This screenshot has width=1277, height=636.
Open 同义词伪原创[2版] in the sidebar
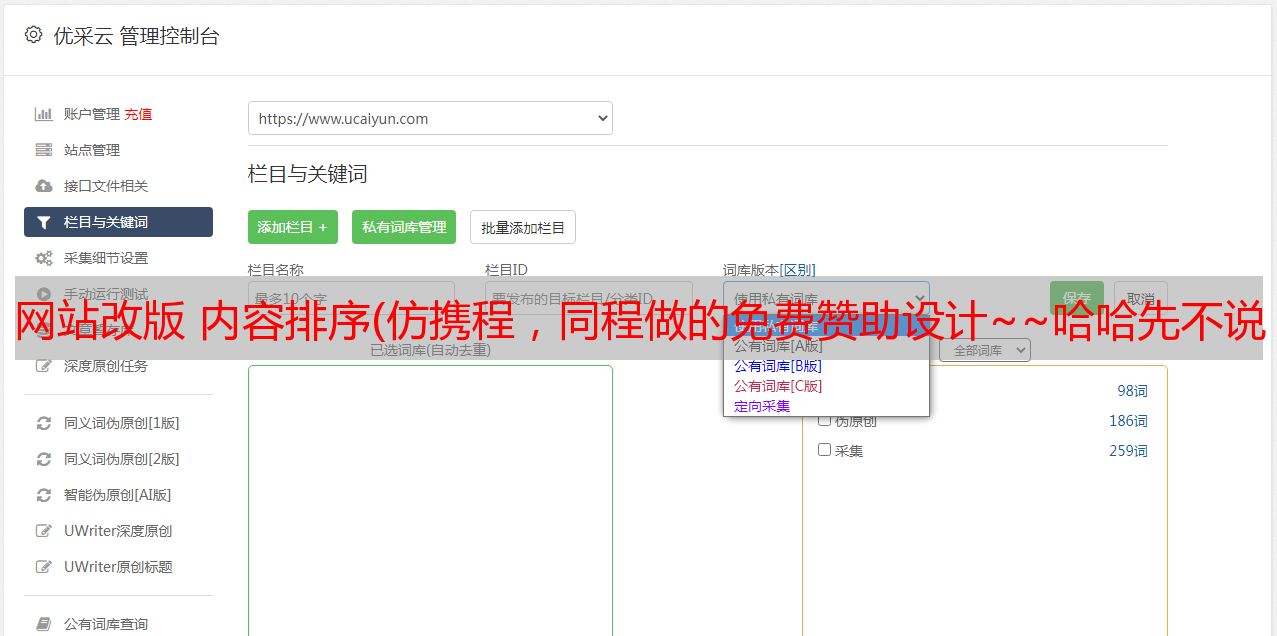tap(122, 459)
